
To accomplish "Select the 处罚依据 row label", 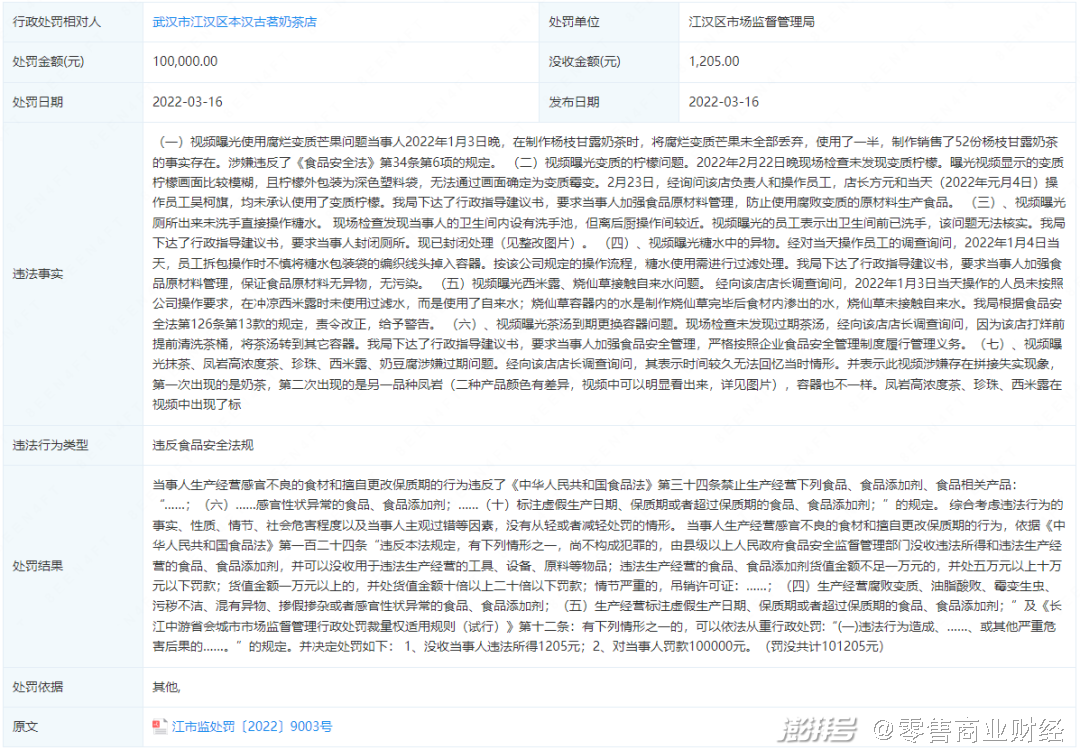I will click(x=38, y=687).
